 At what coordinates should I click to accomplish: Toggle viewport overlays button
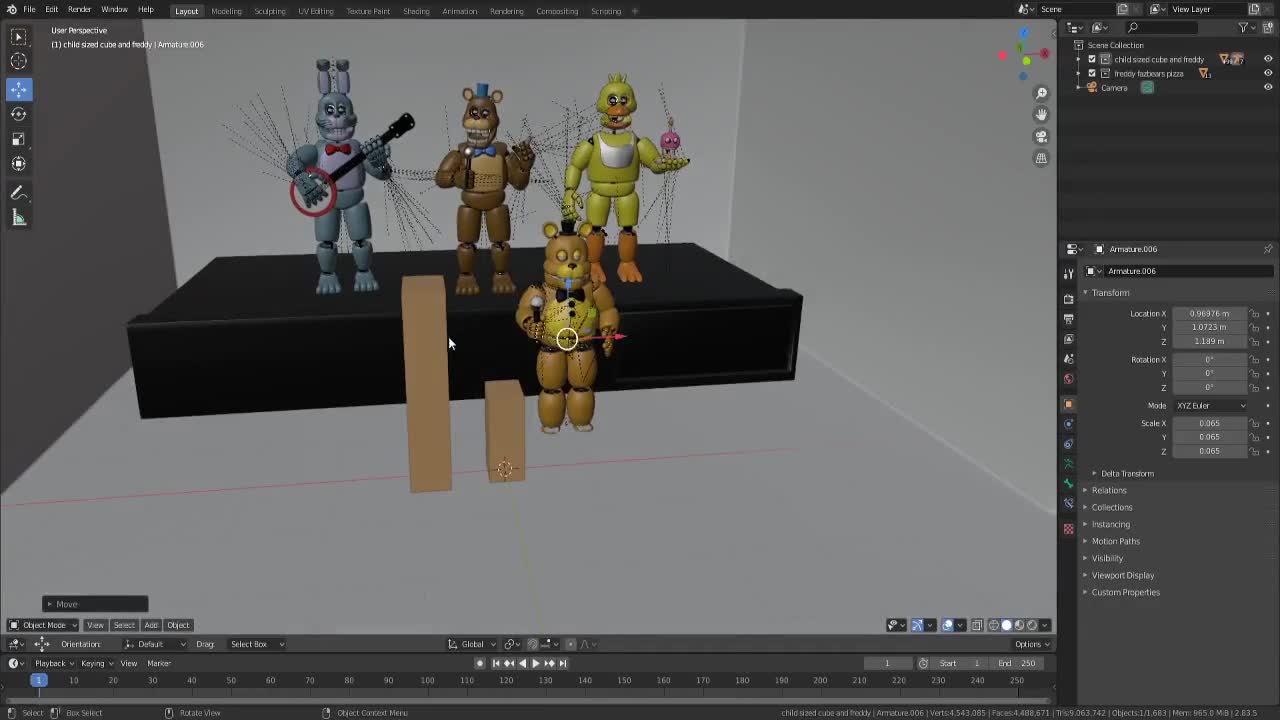tap(947, 625)
